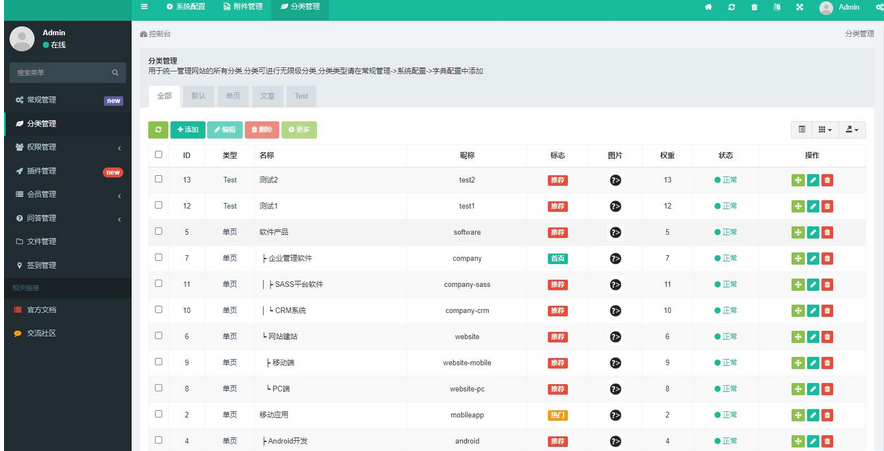Image resolution: width=884 pixels, height=451 pixels.
Task: Click Admin avatar in sidebar
Action: [22, 38]
